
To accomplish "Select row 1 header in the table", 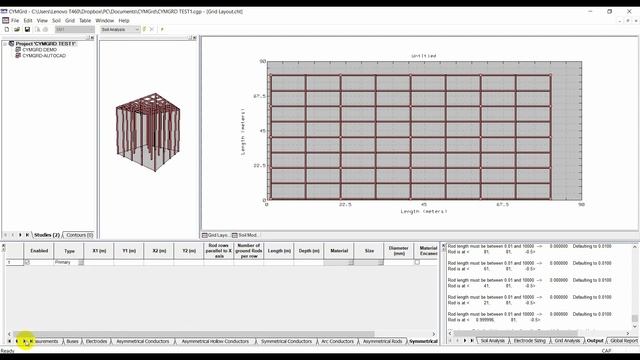I will click(14, 262).
